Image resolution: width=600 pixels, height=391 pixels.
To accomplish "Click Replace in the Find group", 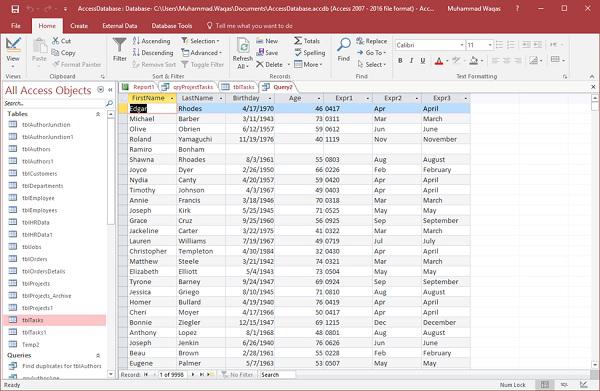I will coord(372,41).
